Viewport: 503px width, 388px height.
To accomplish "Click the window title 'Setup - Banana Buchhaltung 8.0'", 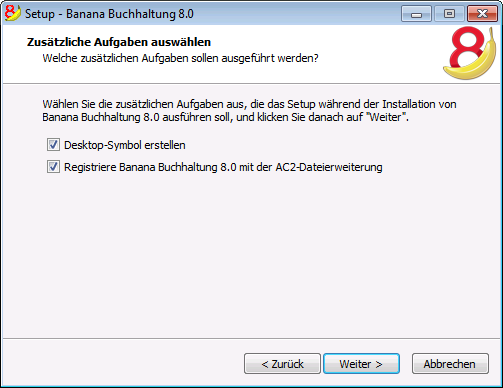I will point(109,14).
